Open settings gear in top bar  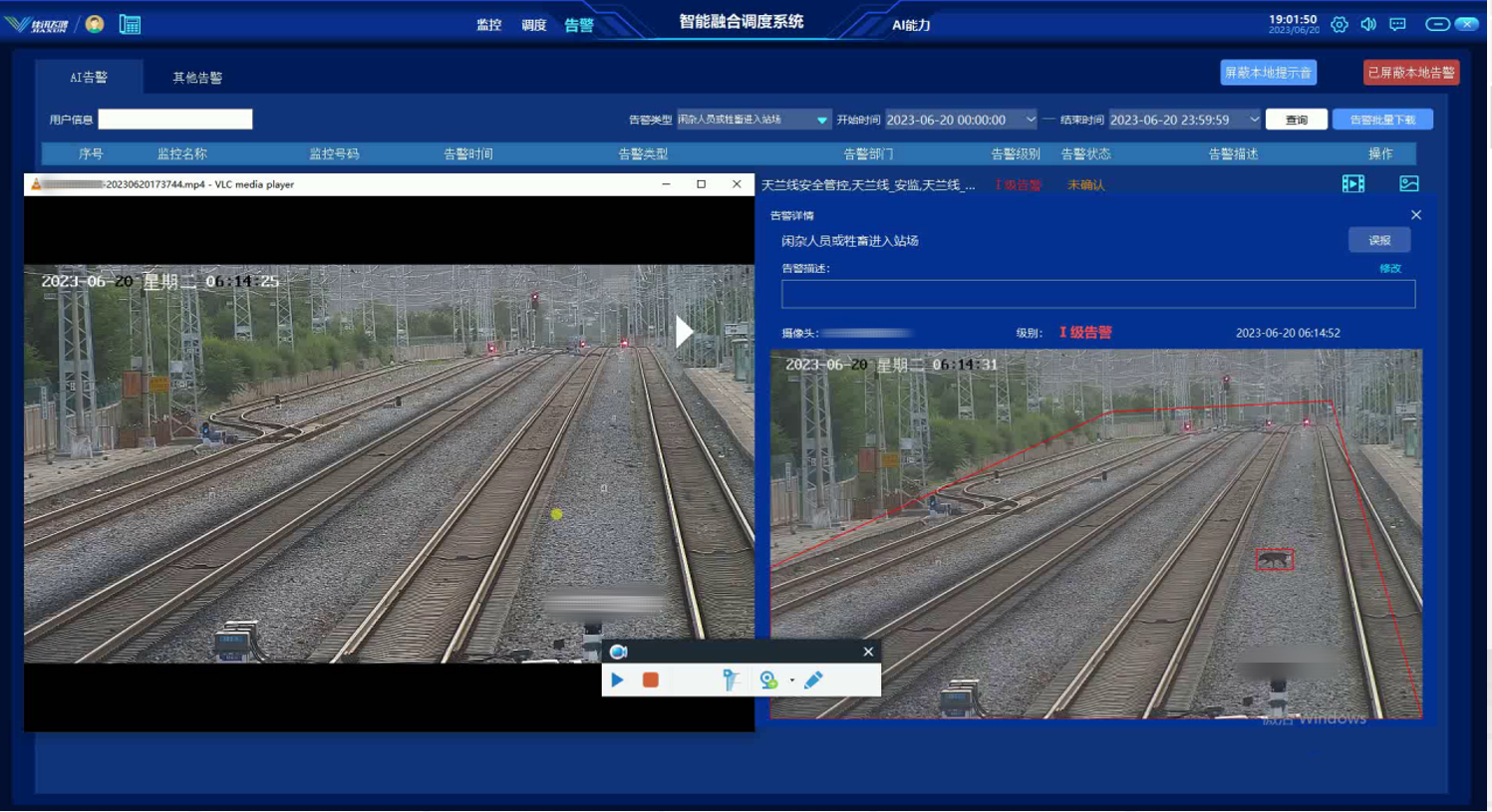click(1340, 25)
